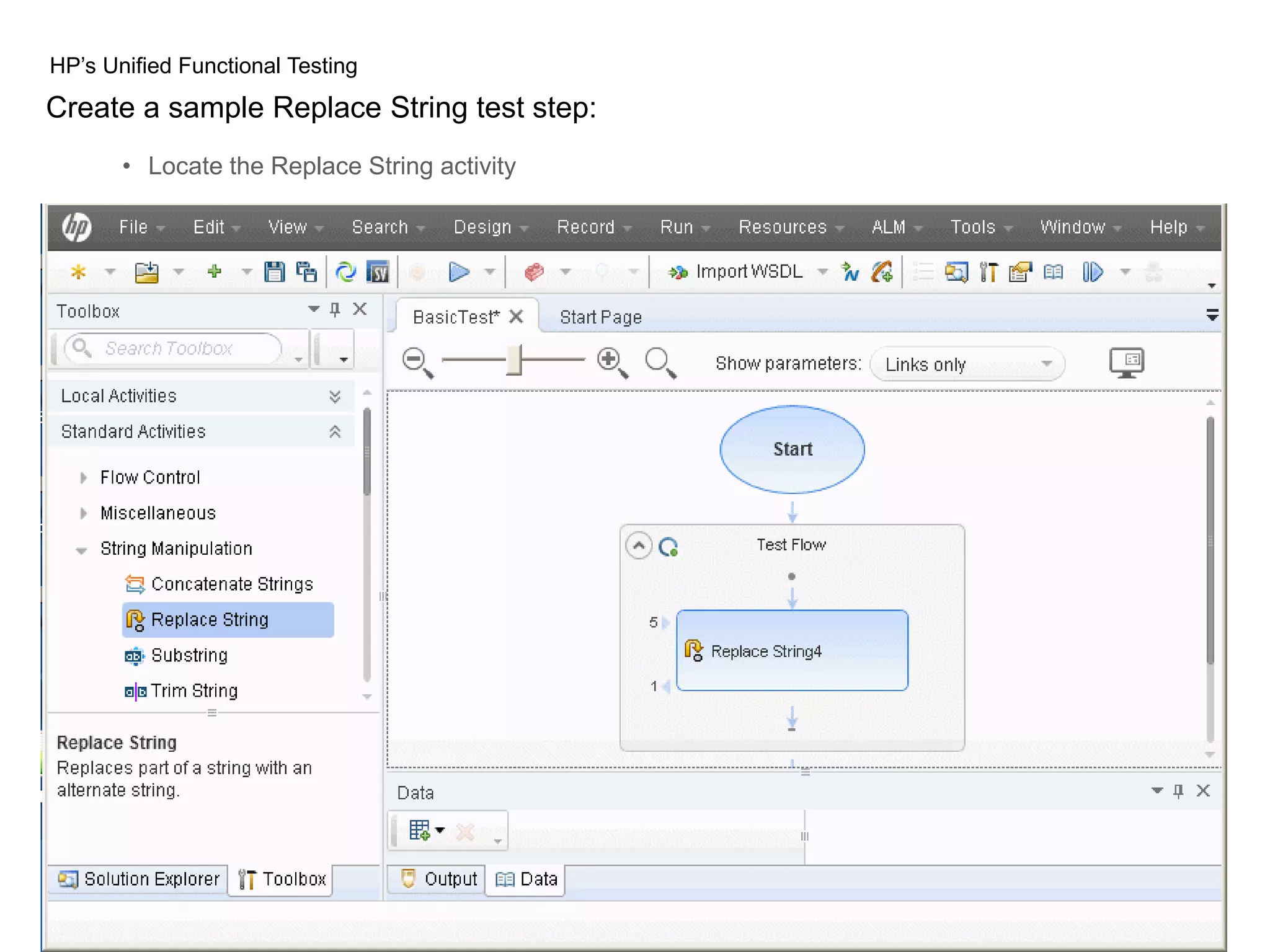Zoom in the canvas with plus magnifier
Viewport: 1270px width, 952px height.
coord(612,363)
